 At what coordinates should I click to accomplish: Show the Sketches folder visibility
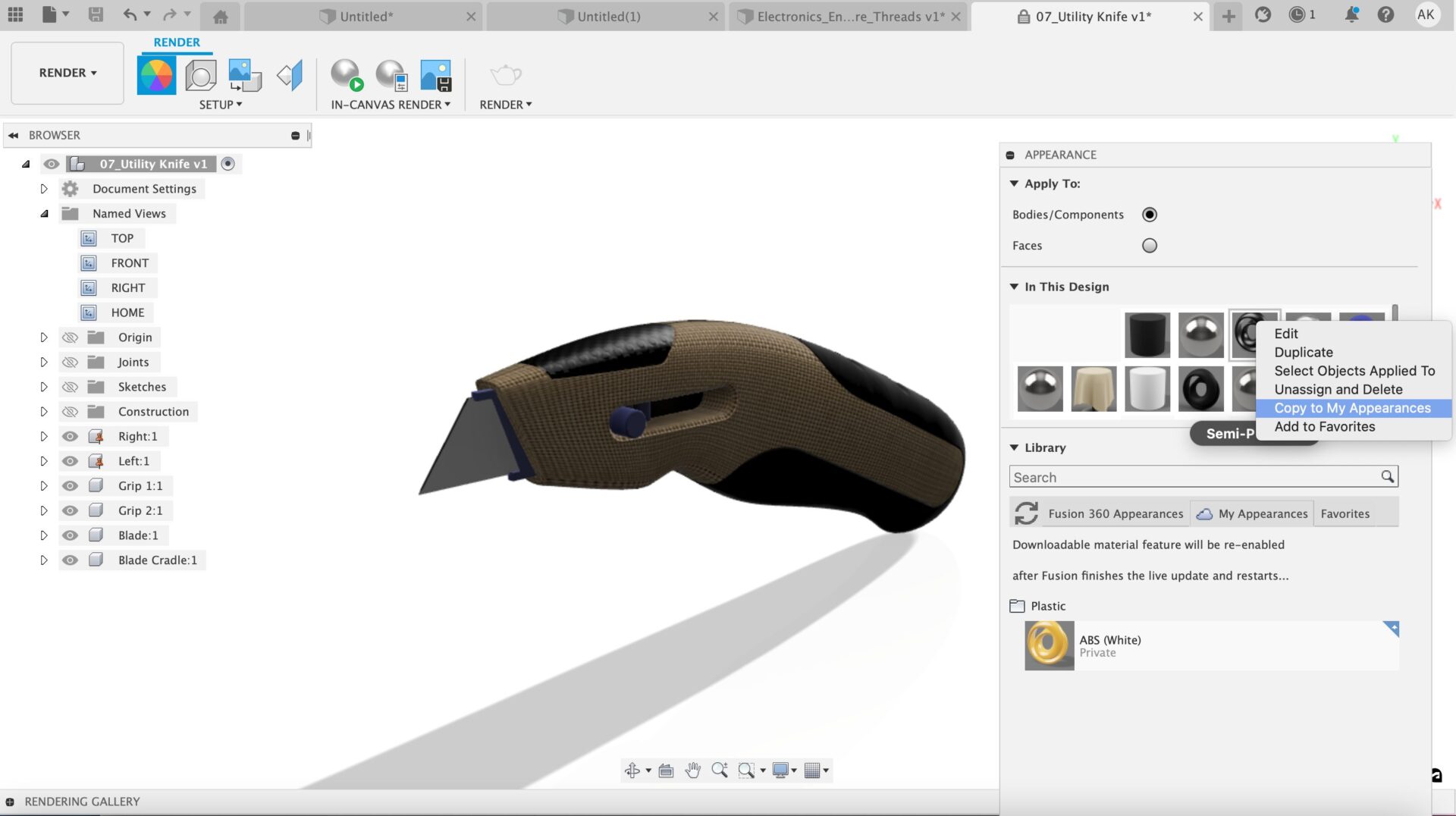(70, 387)
